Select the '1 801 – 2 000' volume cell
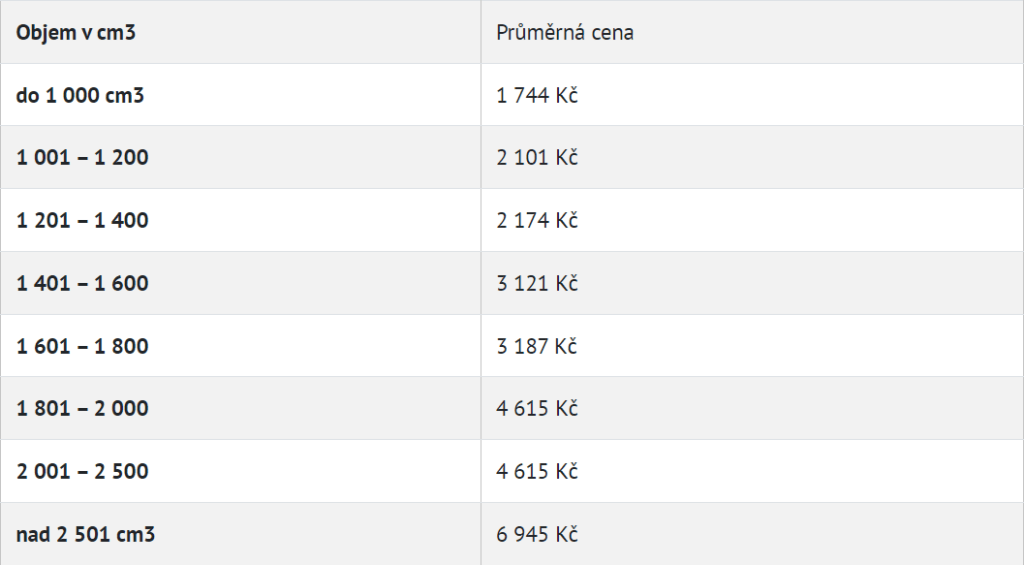The width and height of the screenshot is (1024, 565). pyautogui.click(x=82, y=408)
